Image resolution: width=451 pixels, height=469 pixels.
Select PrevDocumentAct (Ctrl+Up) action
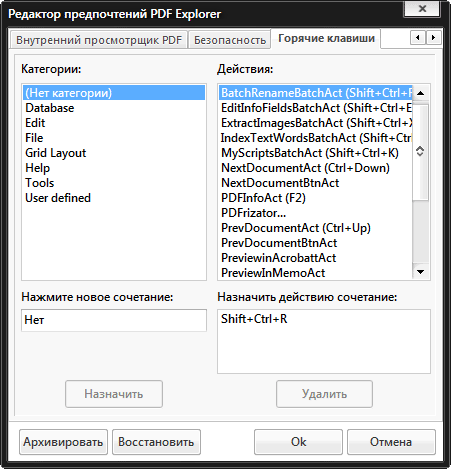coord(316,228)
